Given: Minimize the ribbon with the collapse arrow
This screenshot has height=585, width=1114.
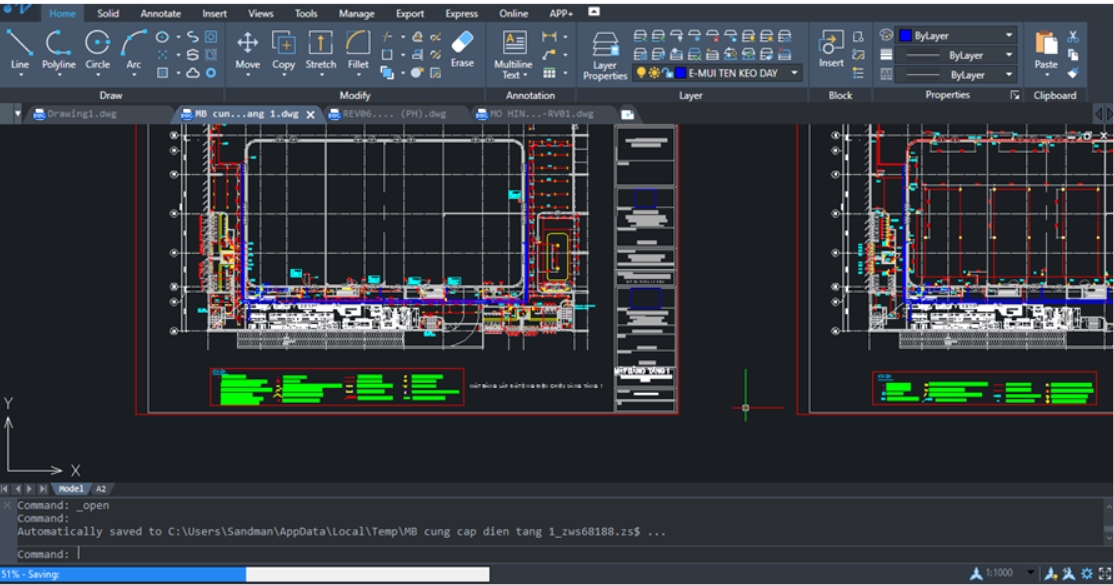Looking at the screenshot, I should pyautogui.click(x=595, y=11).
